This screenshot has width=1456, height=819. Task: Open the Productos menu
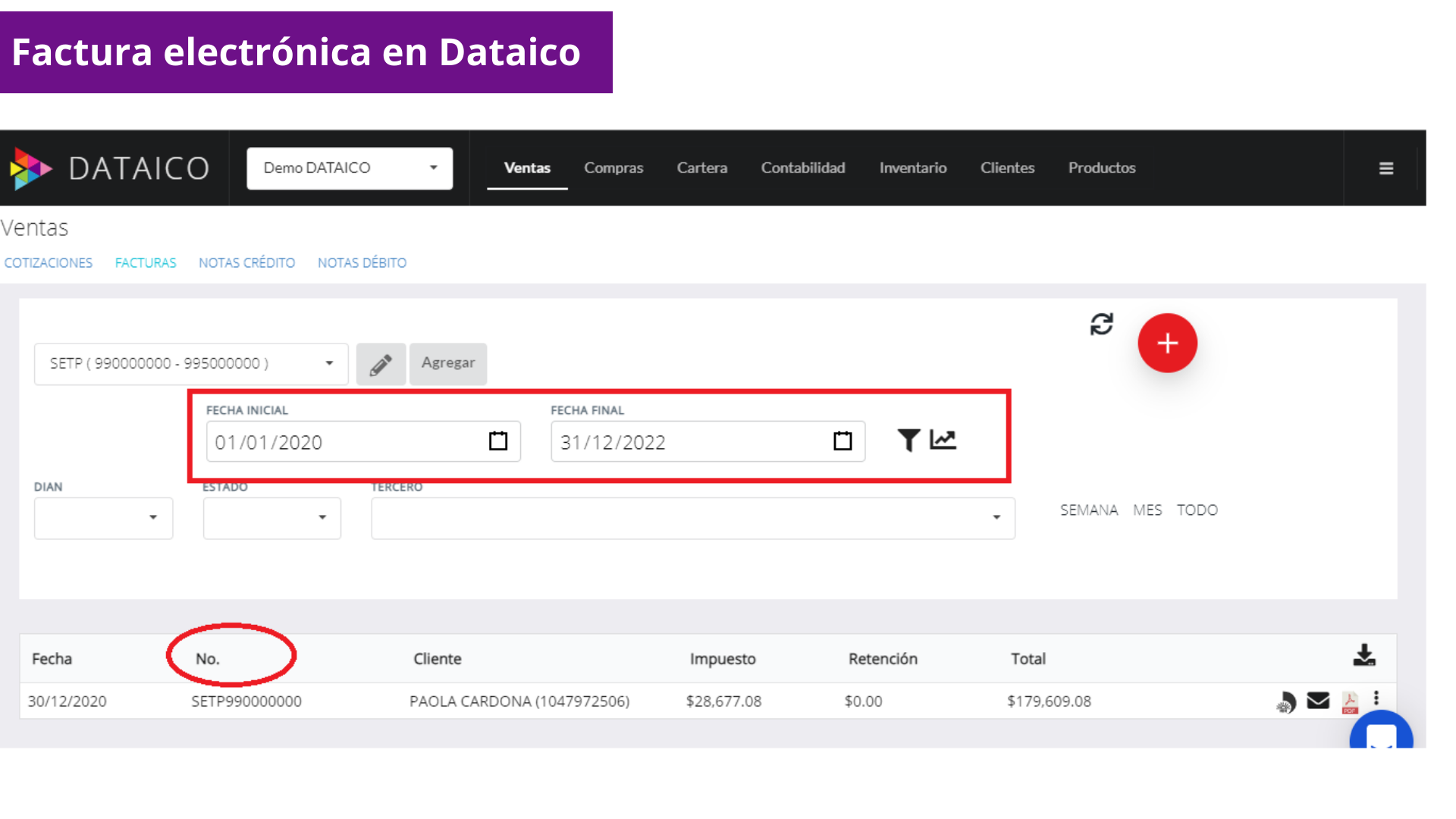(1102, 168)
